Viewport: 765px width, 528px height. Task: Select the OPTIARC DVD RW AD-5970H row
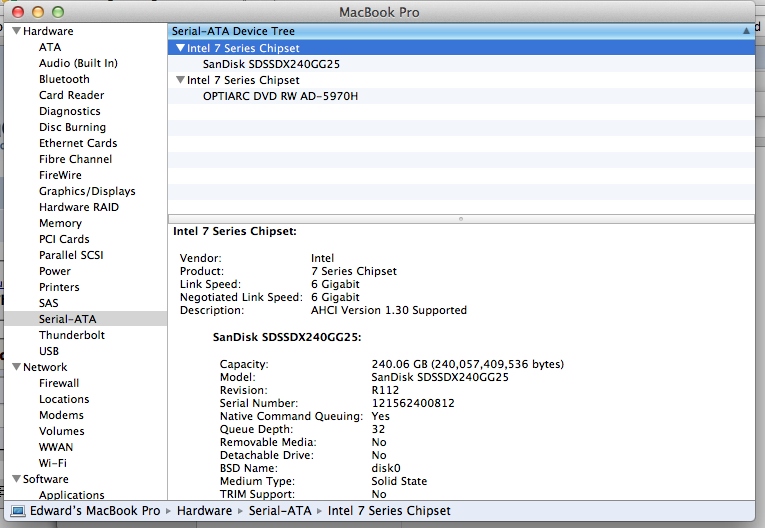click(x=461, y=96)
